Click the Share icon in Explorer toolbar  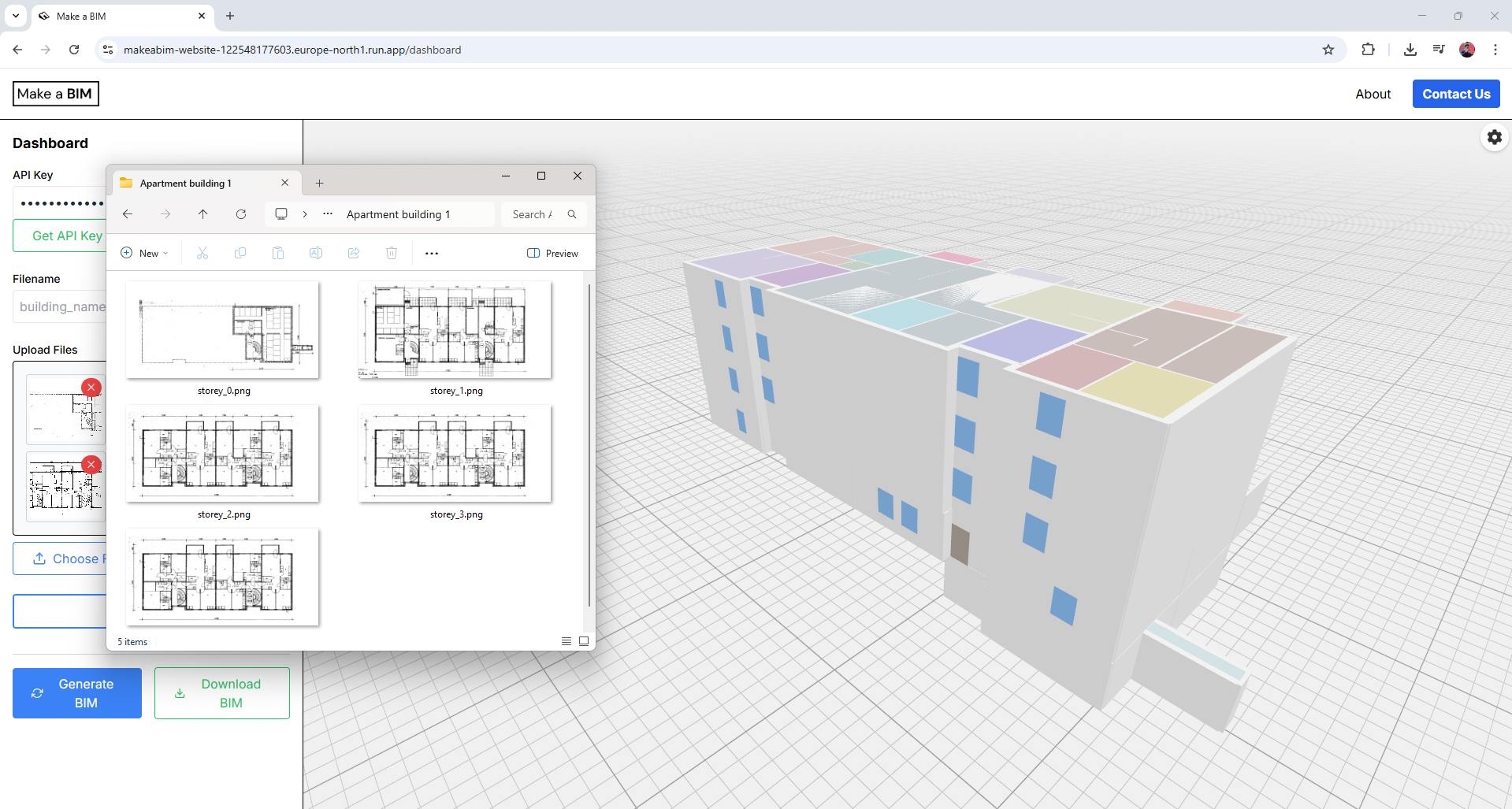tap(354, 253)
